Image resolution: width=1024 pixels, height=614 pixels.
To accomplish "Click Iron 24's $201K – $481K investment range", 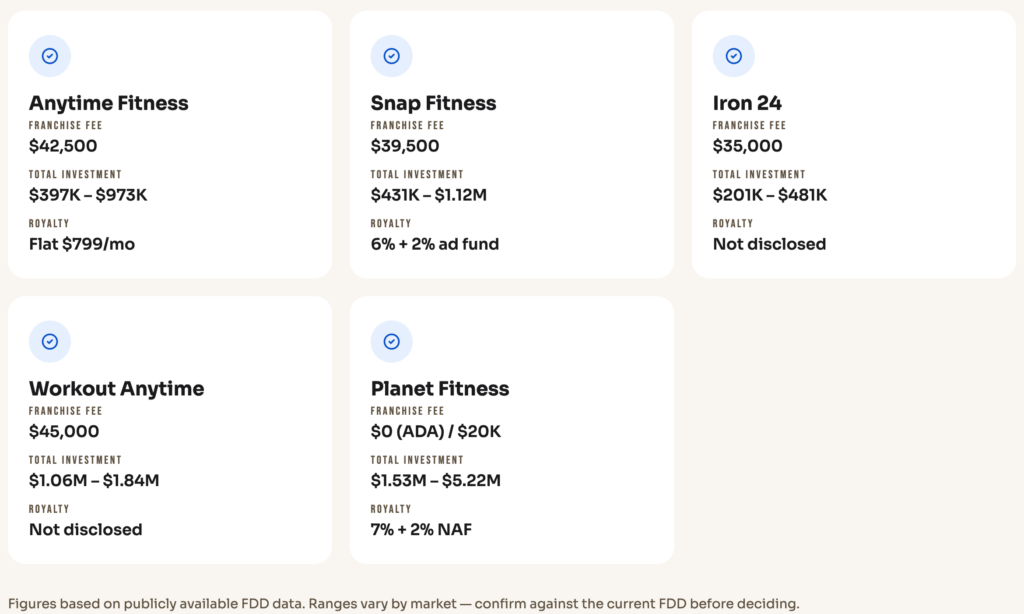I will coord(770,195).
